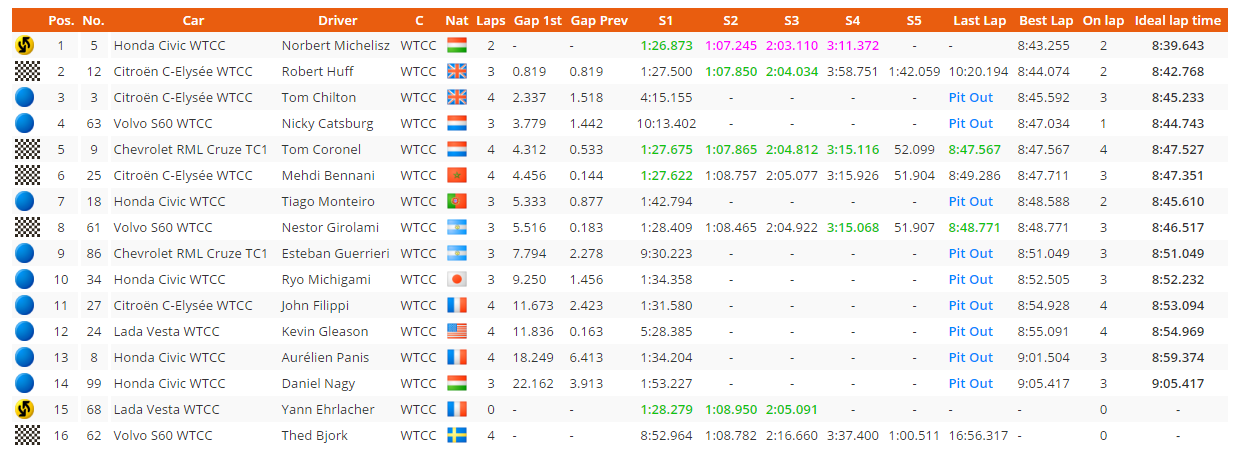The width and height of the screenshot is (1233, 455).
Task: Click Pit Out link for Nicky Catsburg
Action: tap(971, 124)
